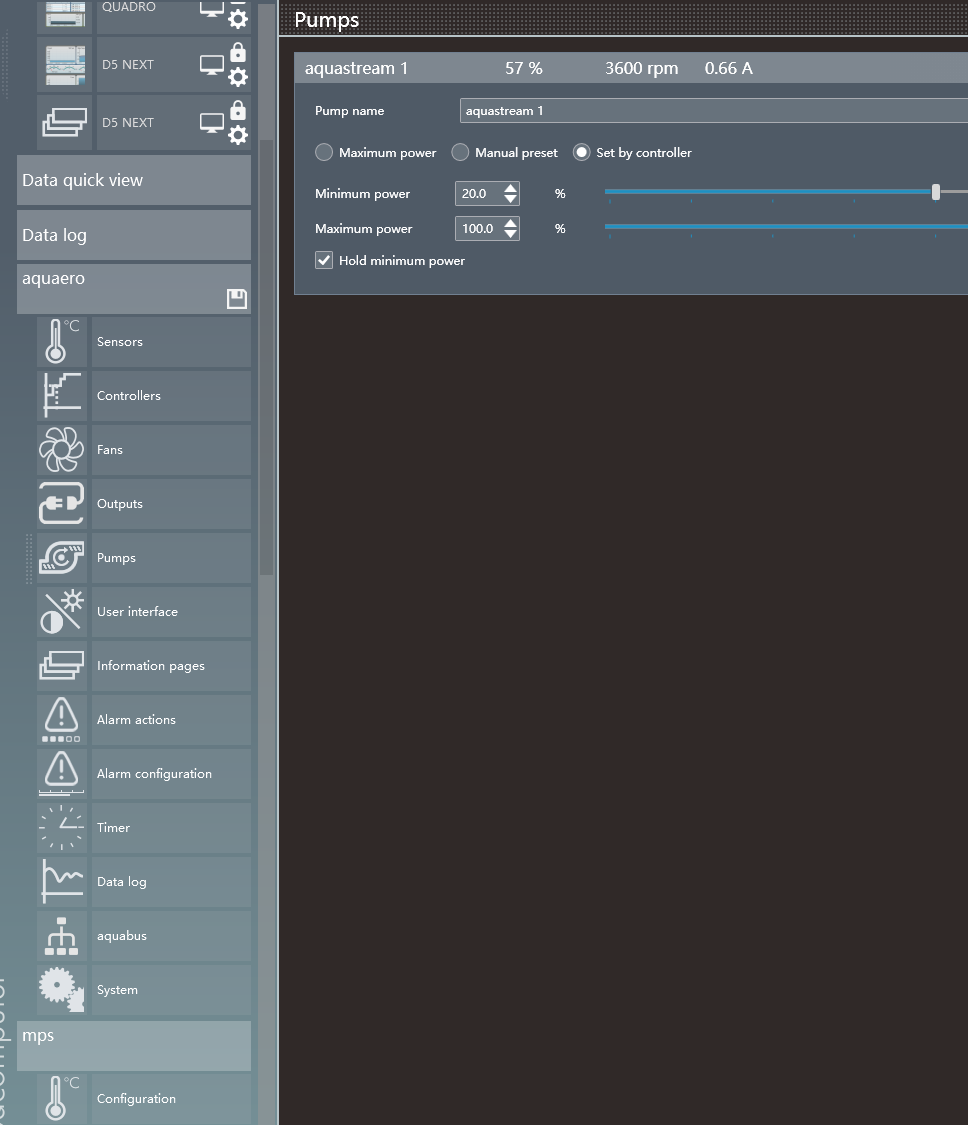Decrease Maximum power with the down arrow
Viewport: 968px width, 1125px height.
510,234
